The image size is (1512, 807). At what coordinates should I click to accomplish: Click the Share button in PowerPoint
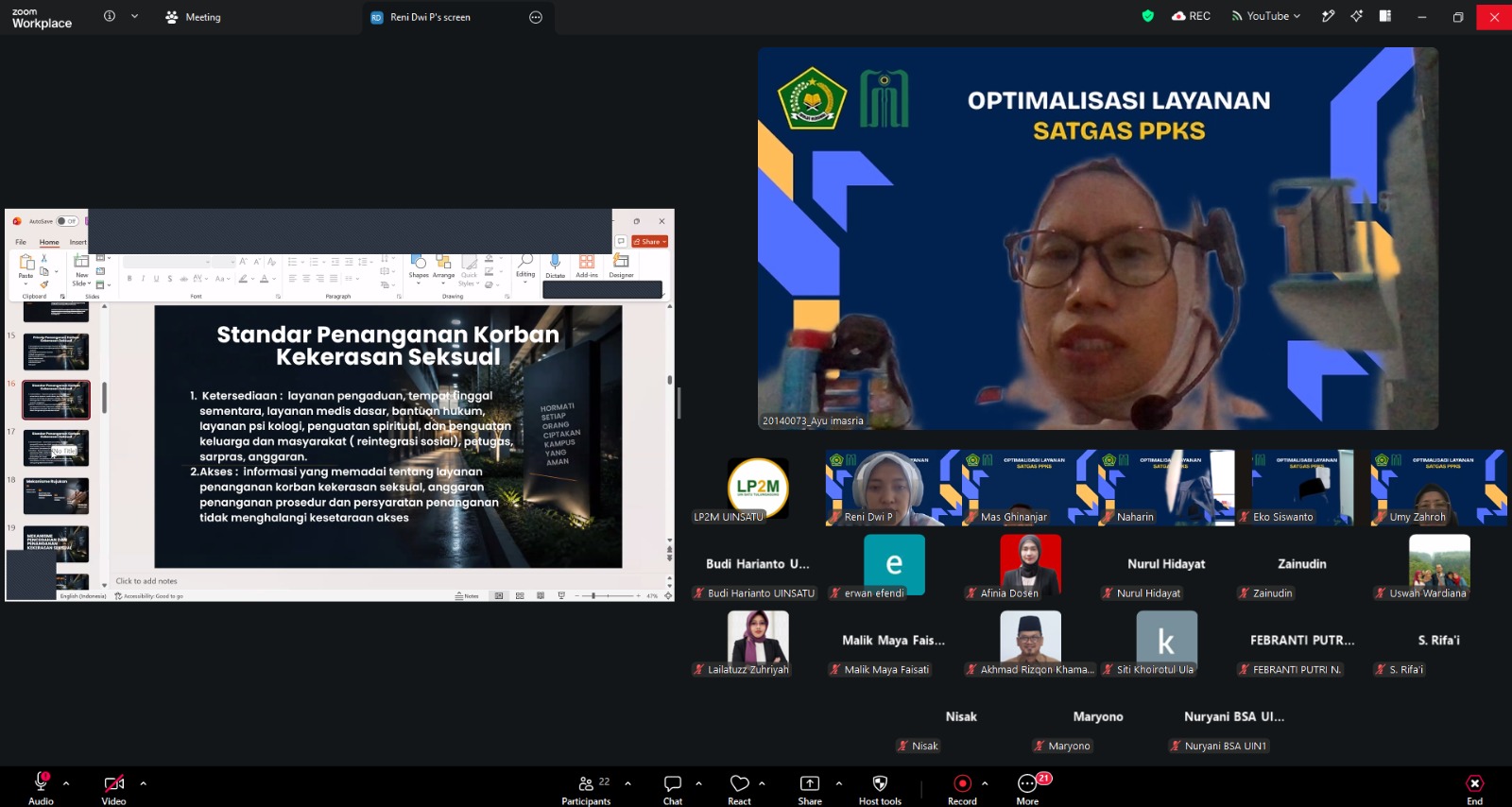point(650,242)
